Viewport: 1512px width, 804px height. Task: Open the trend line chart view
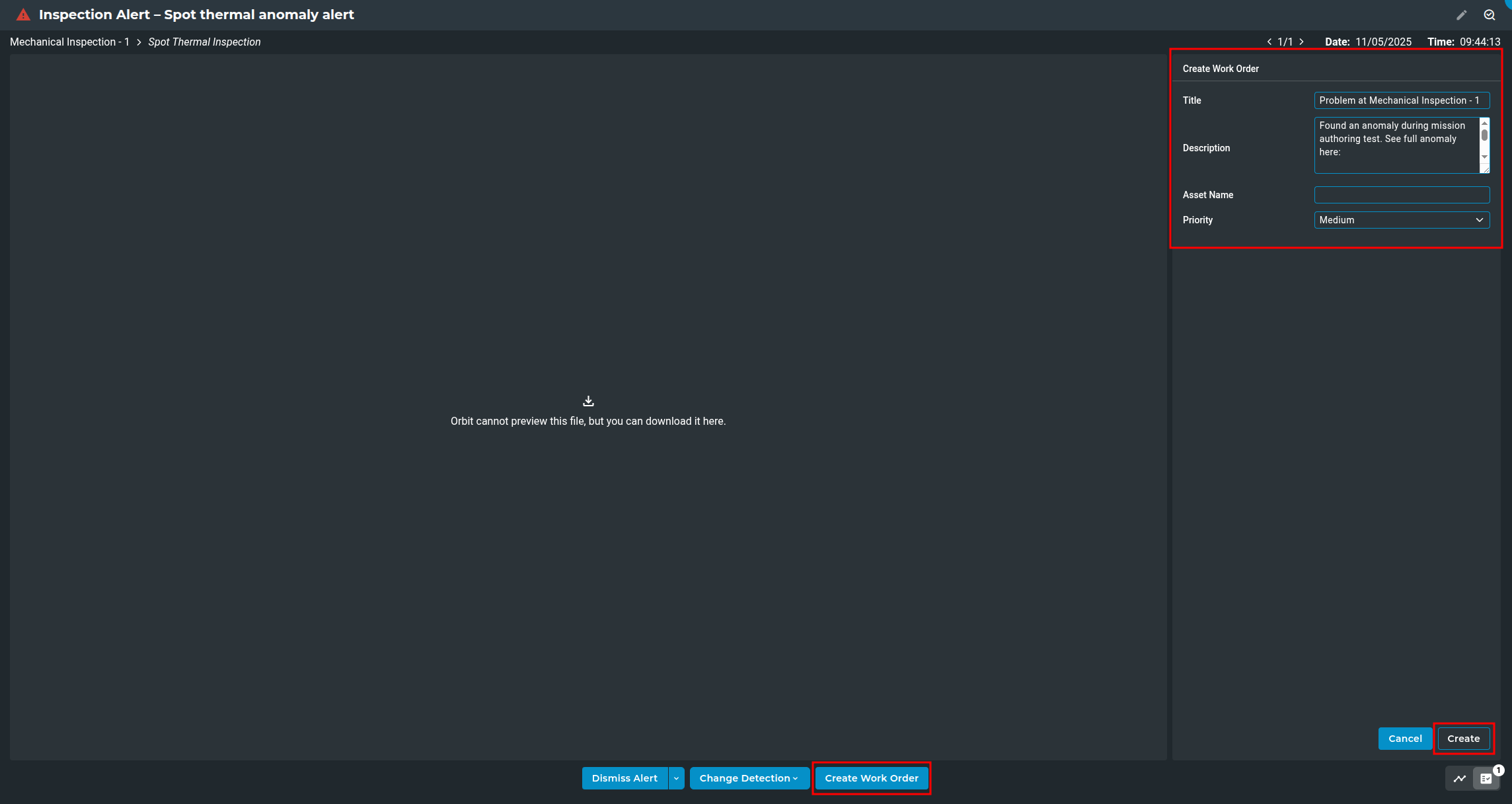[x=1459, y=778]
